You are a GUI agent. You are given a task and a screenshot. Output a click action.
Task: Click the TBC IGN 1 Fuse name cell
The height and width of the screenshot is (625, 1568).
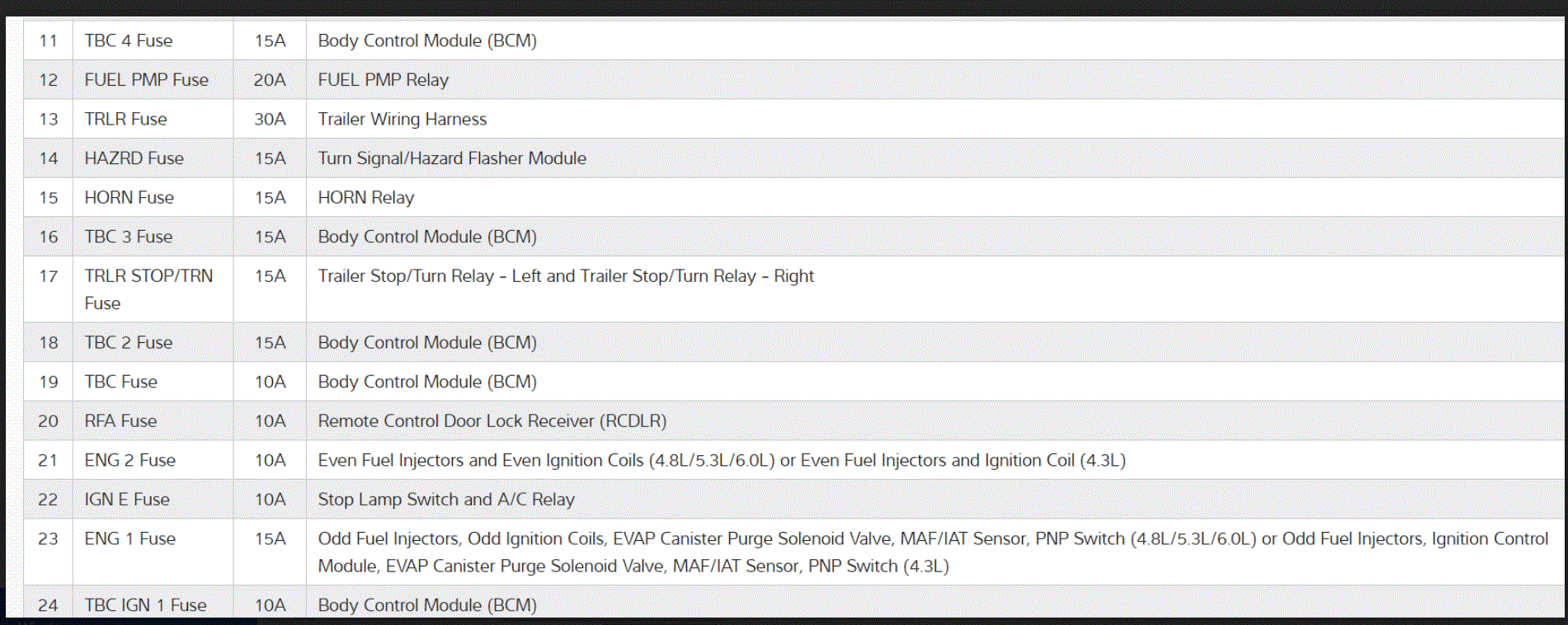(x=145, y=605)
